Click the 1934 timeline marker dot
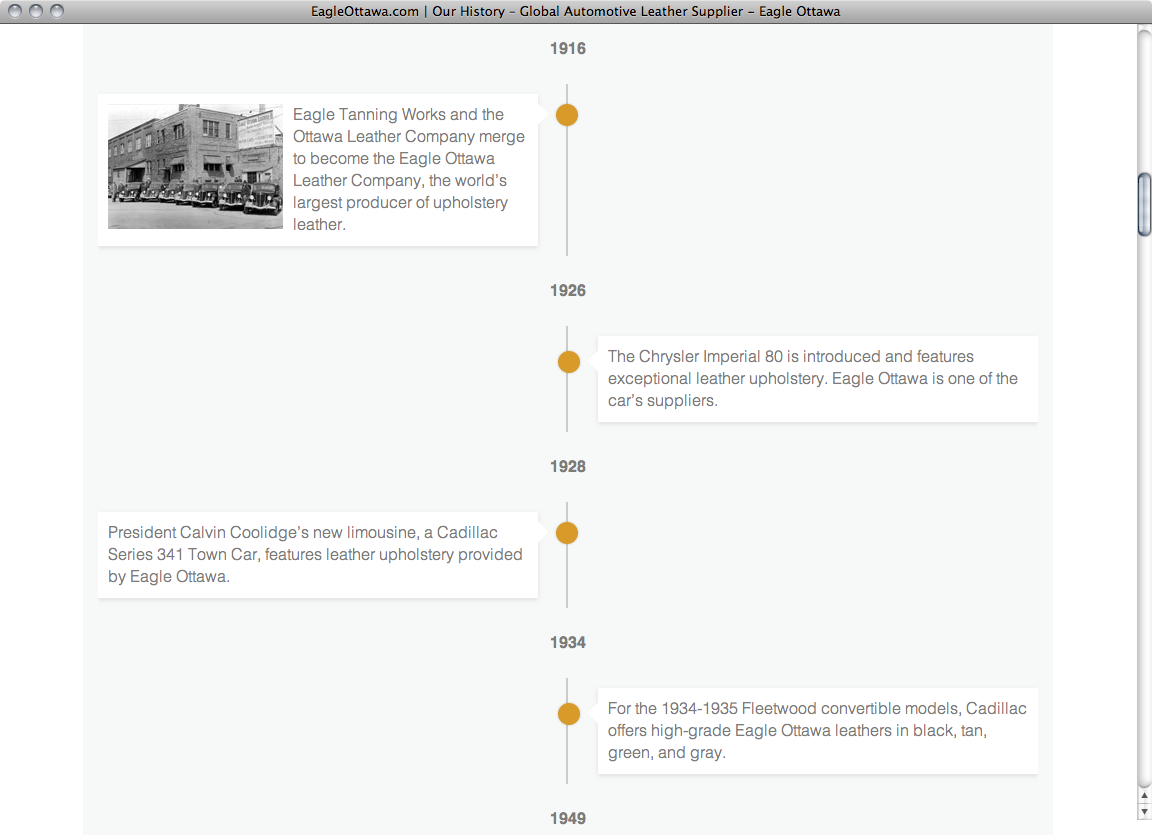The height and width of the screenshot is (835, 1152). pos(569,714)
